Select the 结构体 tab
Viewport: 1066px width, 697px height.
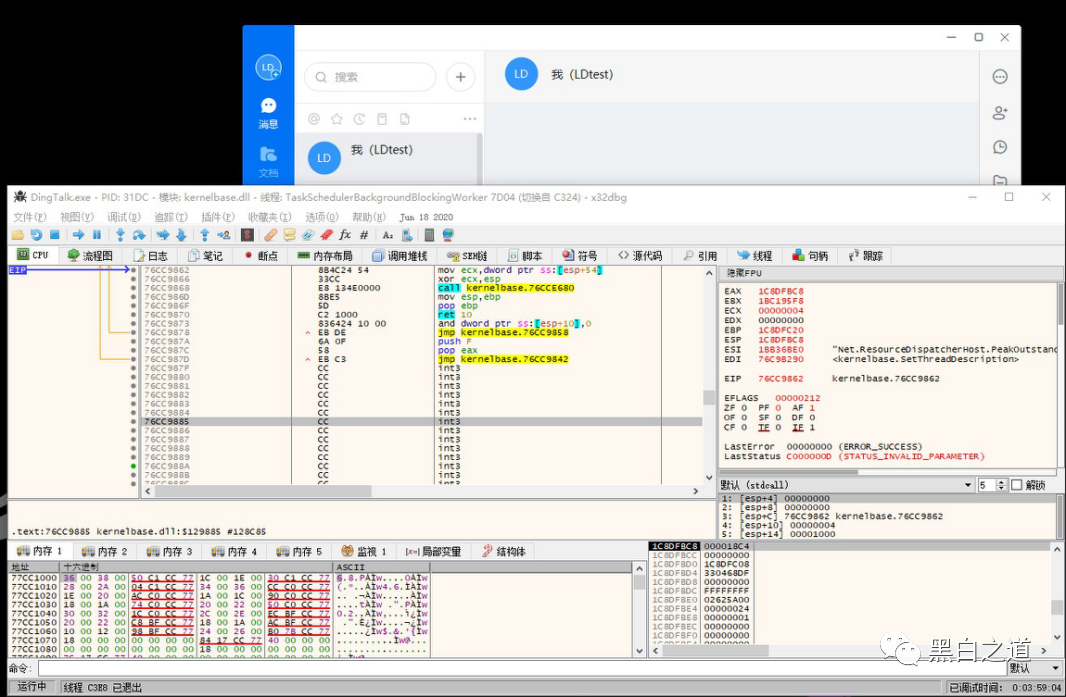tap(504, 551)
